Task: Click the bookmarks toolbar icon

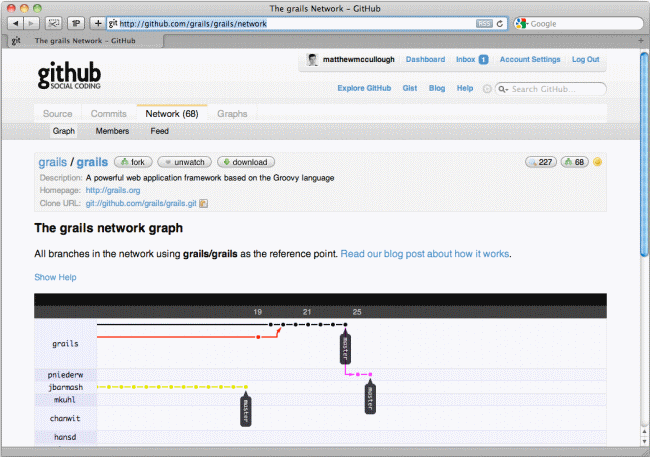Action: point(53,24)
